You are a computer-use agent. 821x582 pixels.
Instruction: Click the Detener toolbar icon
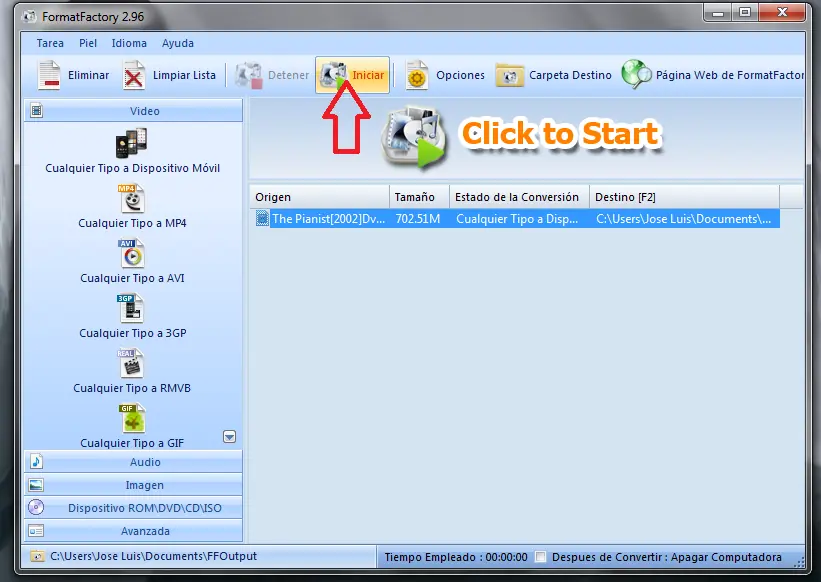248,75
